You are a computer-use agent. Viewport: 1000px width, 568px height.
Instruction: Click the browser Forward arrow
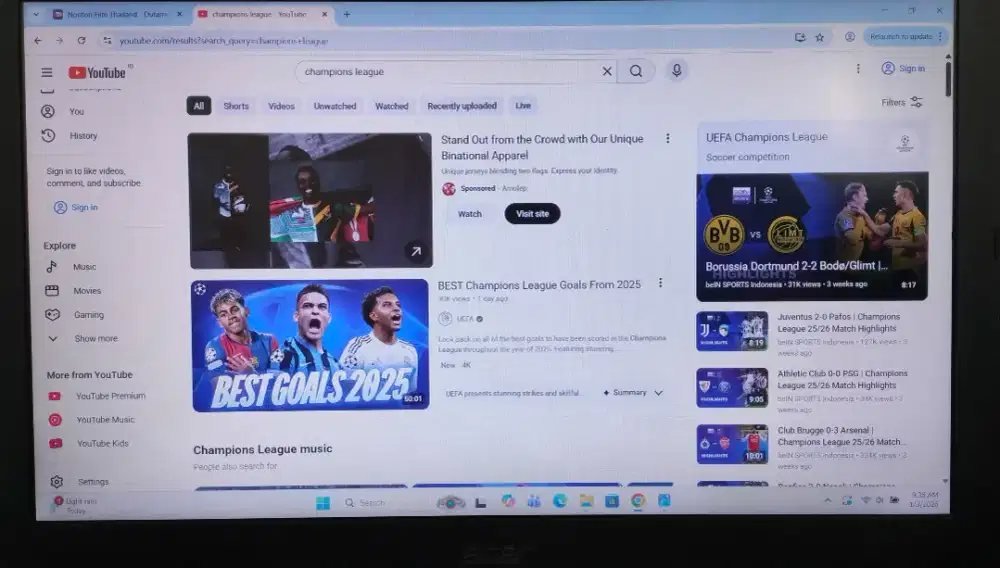pos(59,40)
